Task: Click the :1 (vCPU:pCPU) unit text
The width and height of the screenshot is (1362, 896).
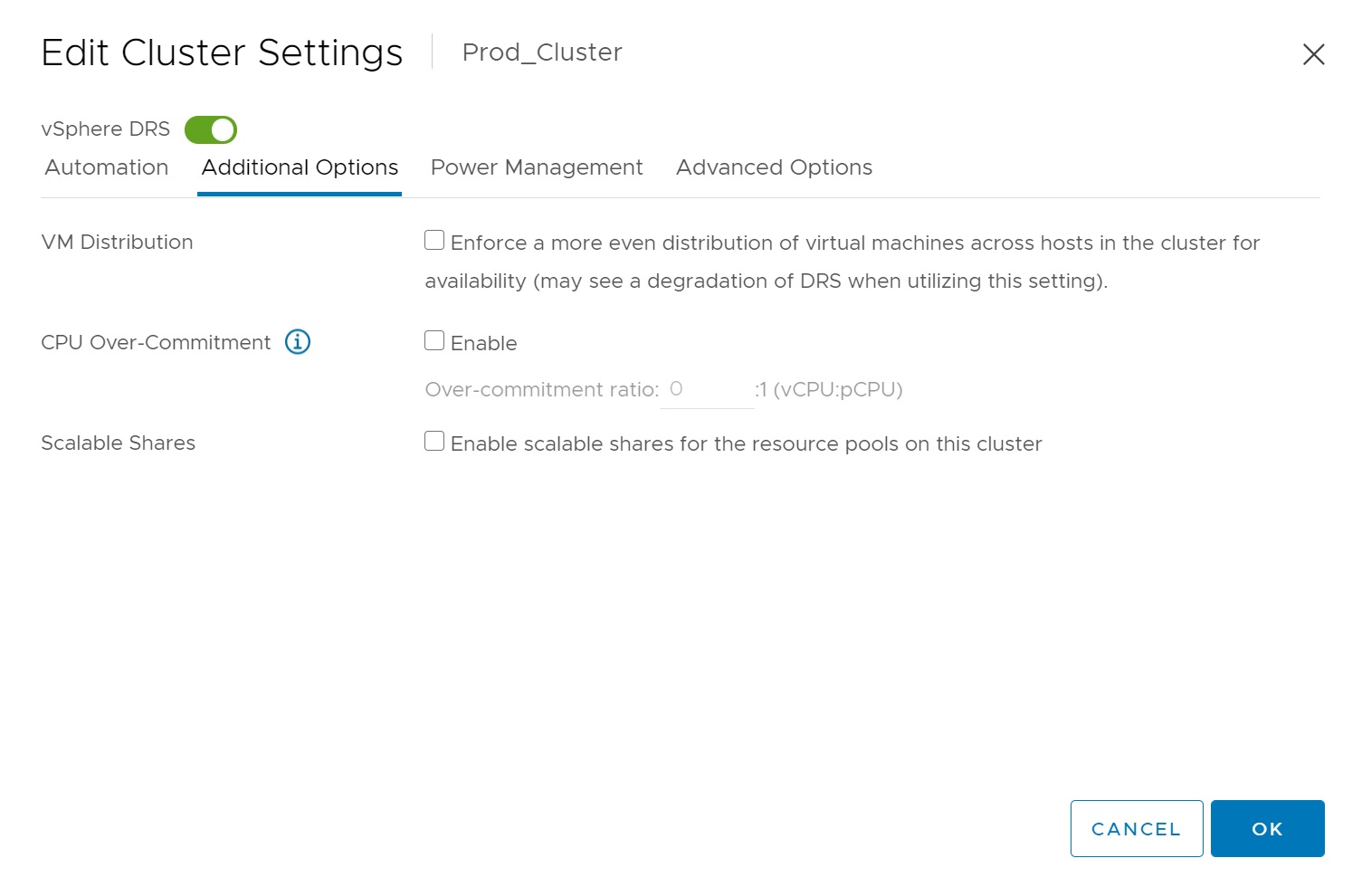Action: (x=829, y=390)
